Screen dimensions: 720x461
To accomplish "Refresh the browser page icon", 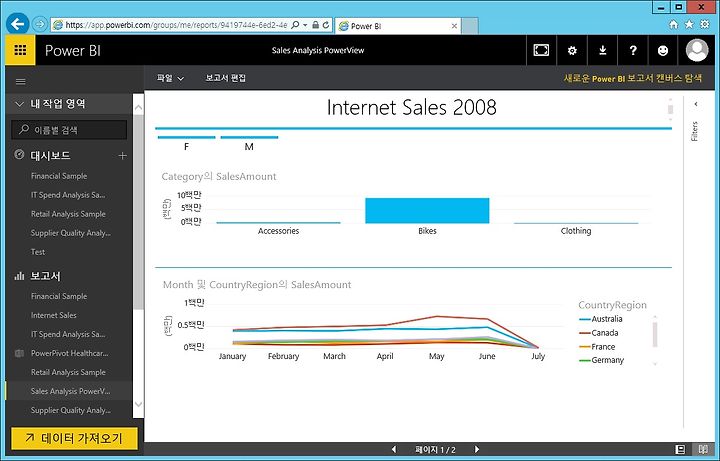I will pos(326,25).
